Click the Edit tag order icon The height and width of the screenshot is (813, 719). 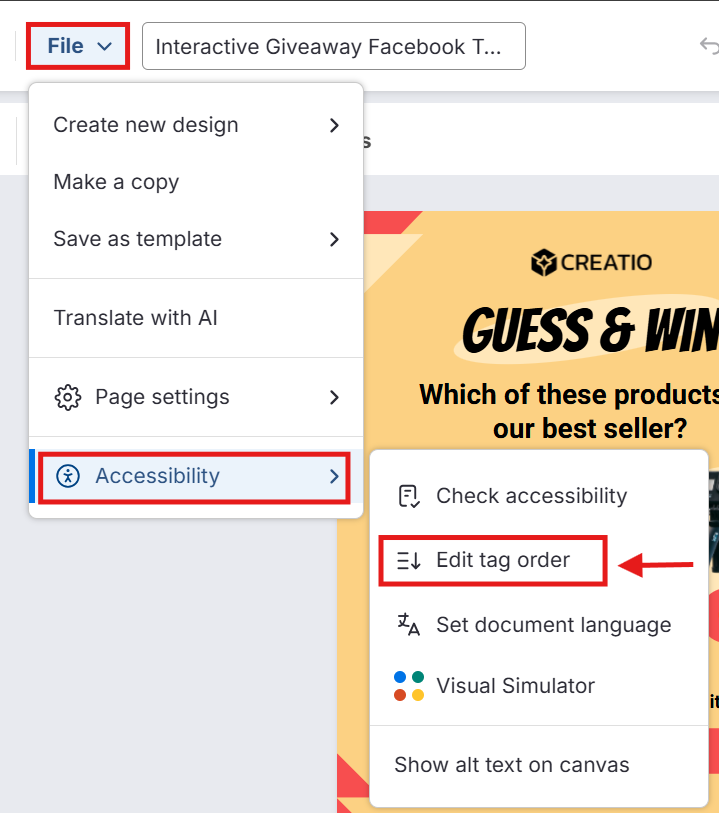[x=408, y=561]
